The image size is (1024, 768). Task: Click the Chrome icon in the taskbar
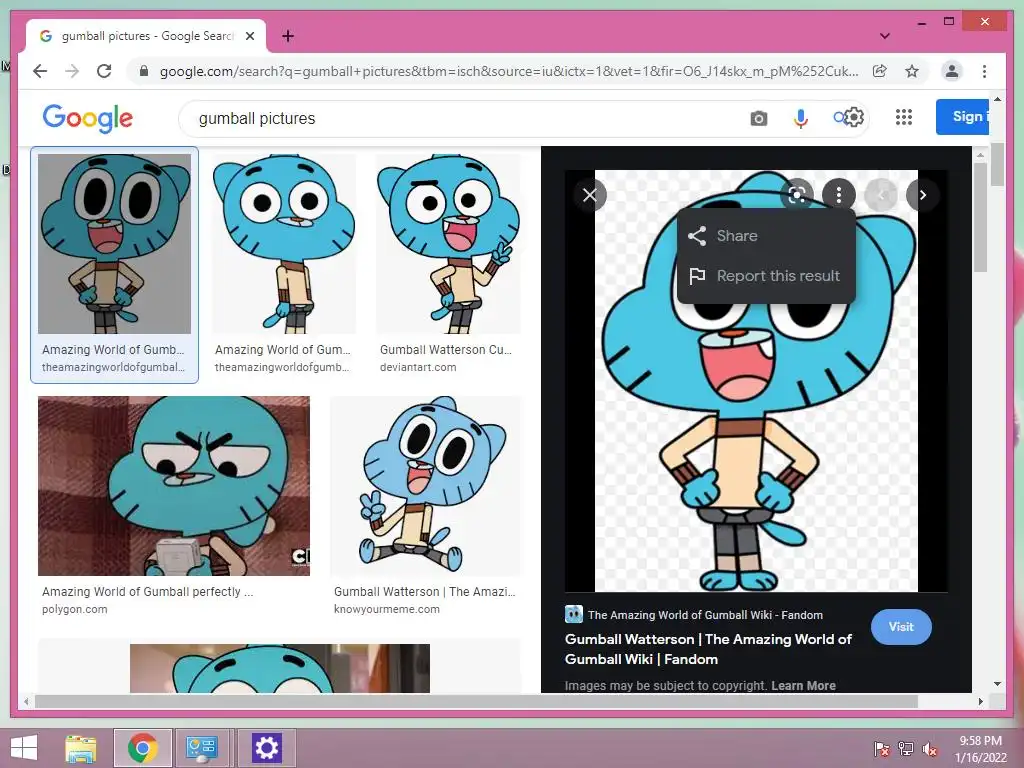click(x=142, y=748)
